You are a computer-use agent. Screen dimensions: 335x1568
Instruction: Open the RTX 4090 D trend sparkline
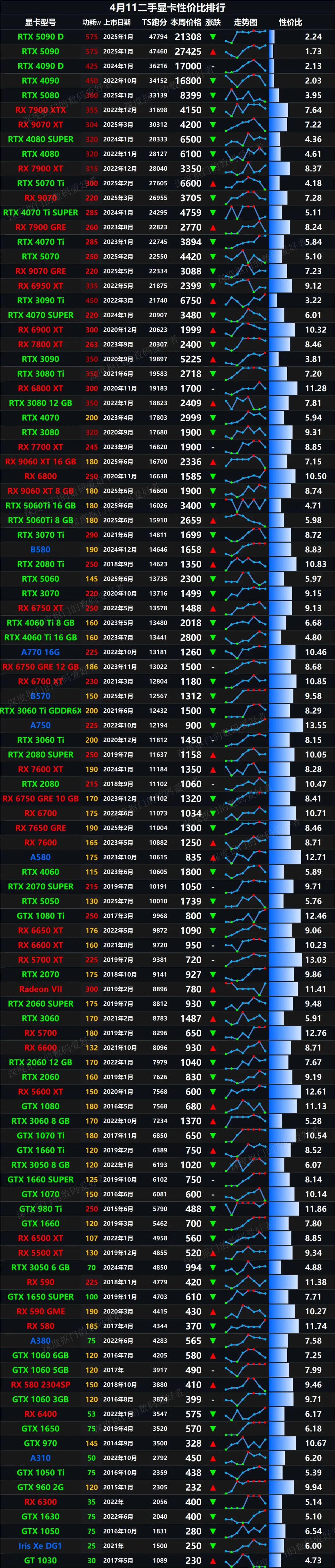coord(246,66)
